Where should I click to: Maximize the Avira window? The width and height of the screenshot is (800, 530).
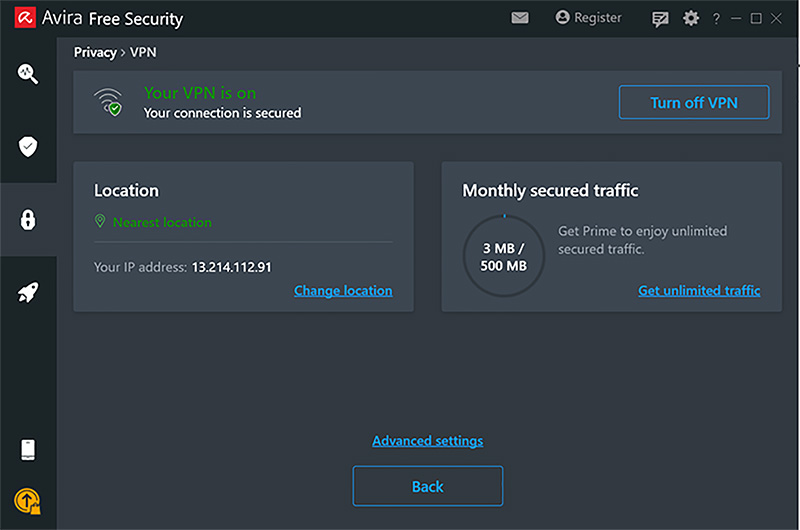(x=756, y=18)
